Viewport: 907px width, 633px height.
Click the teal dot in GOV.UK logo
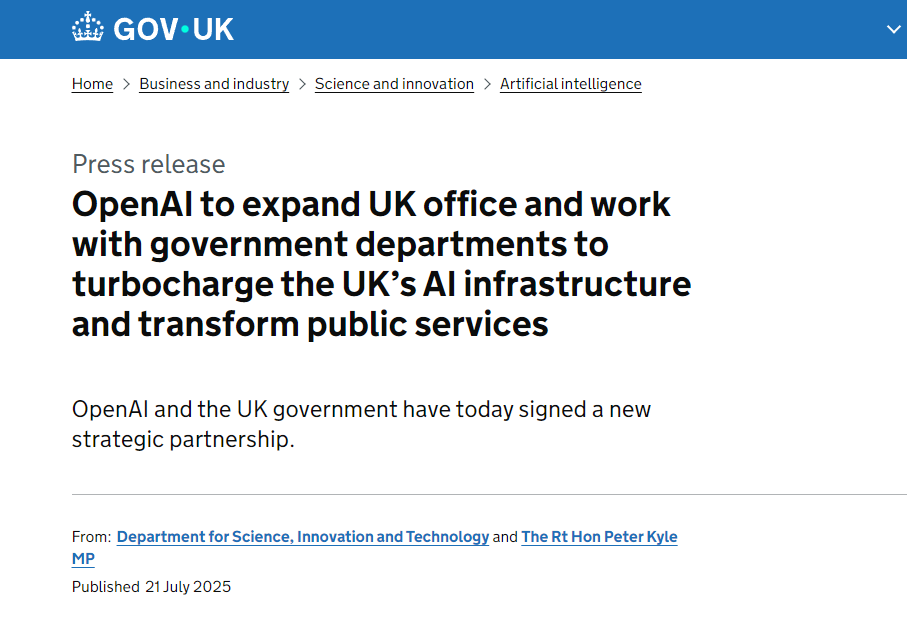tap(184, 29)
